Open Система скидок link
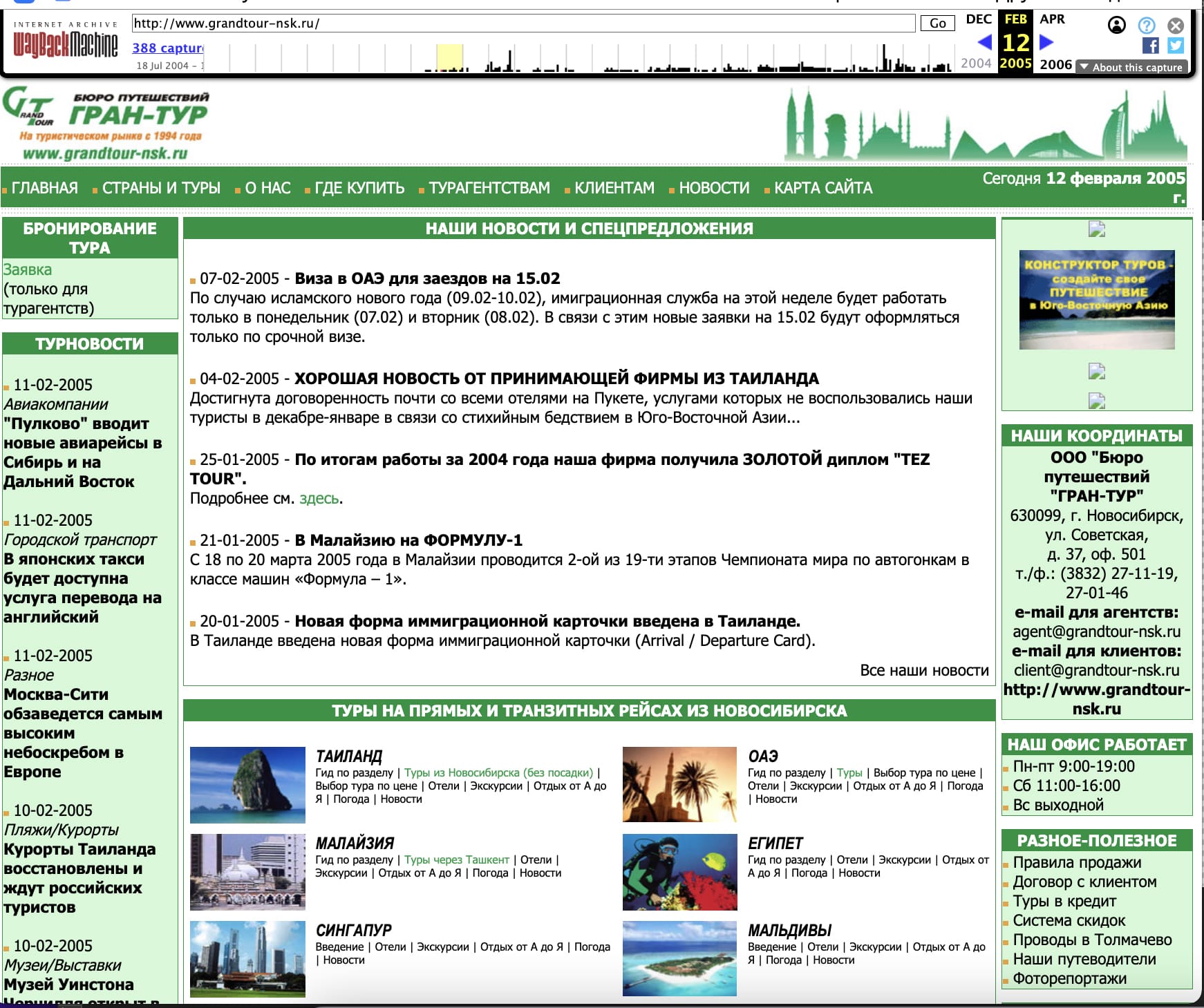Image resolution: width=1204 pixels, height=1008 pixels. tap(1069, 920)
